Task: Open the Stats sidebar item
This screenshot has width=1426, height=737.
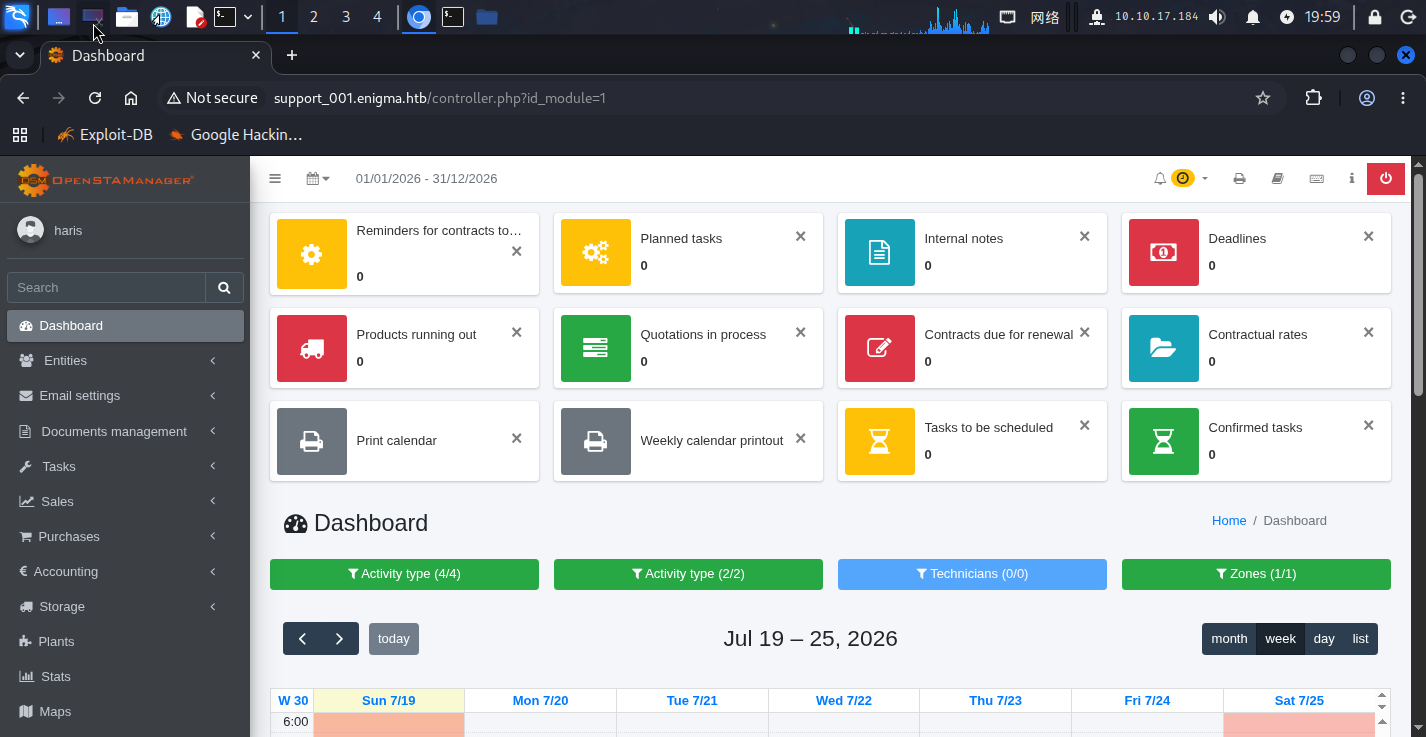Action: point(125,676)
